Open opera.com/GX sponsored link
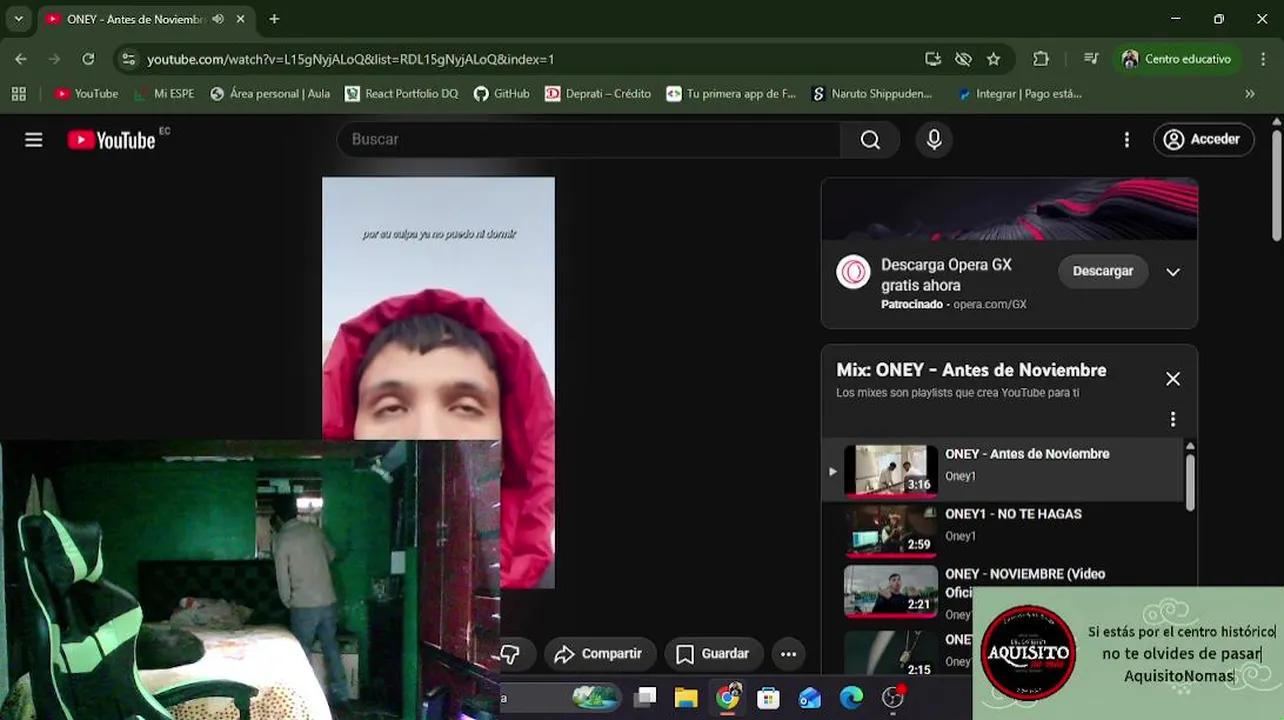The height and width of the screenshot is (720, 1284). (989, 304)
